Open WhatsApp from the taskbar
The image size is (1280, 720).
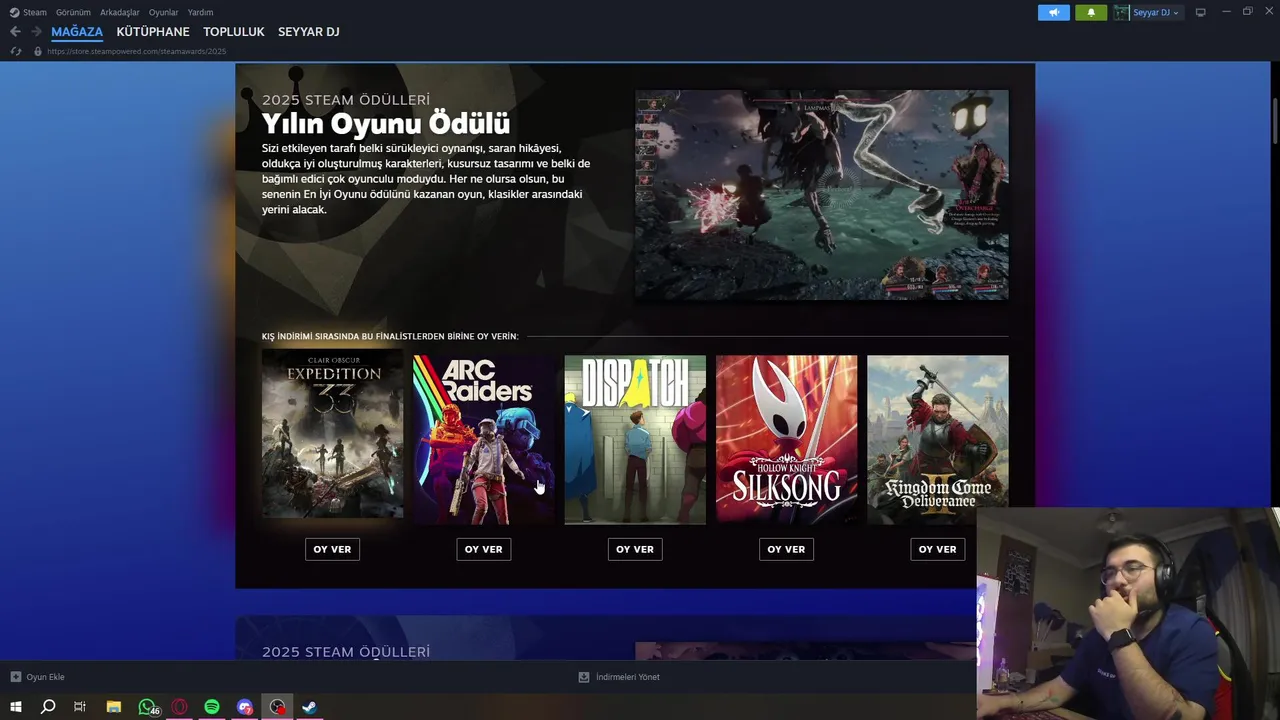(x=147, y=707)
